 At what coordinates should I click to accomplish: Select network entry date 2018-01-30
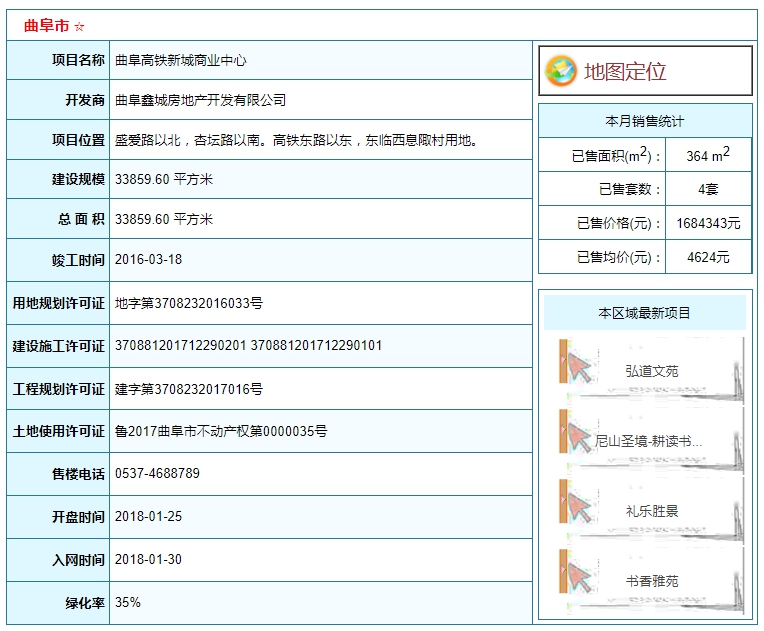coord(149,559)
